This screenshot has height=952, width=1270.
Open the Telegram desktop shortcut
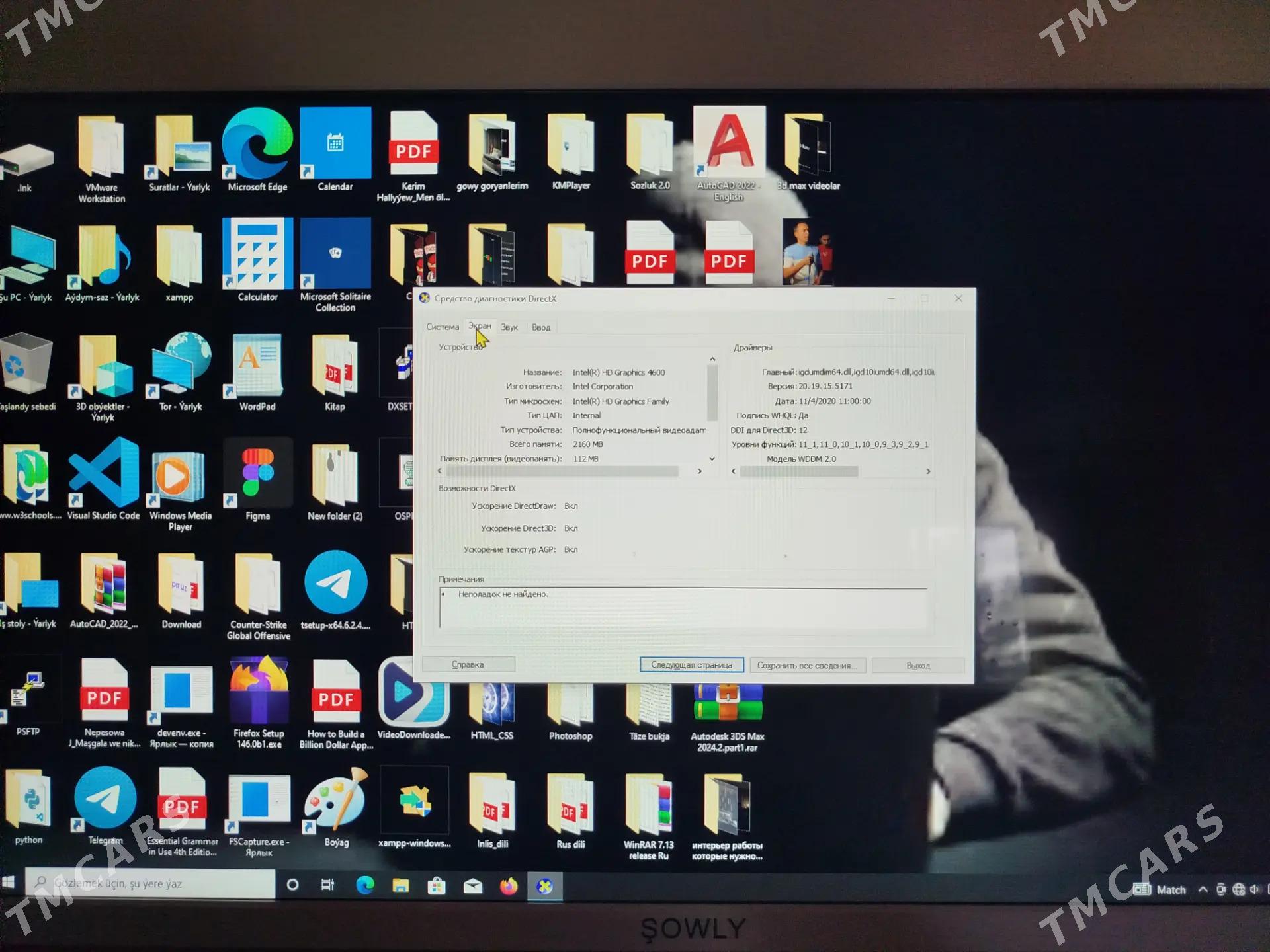(105, 801)
